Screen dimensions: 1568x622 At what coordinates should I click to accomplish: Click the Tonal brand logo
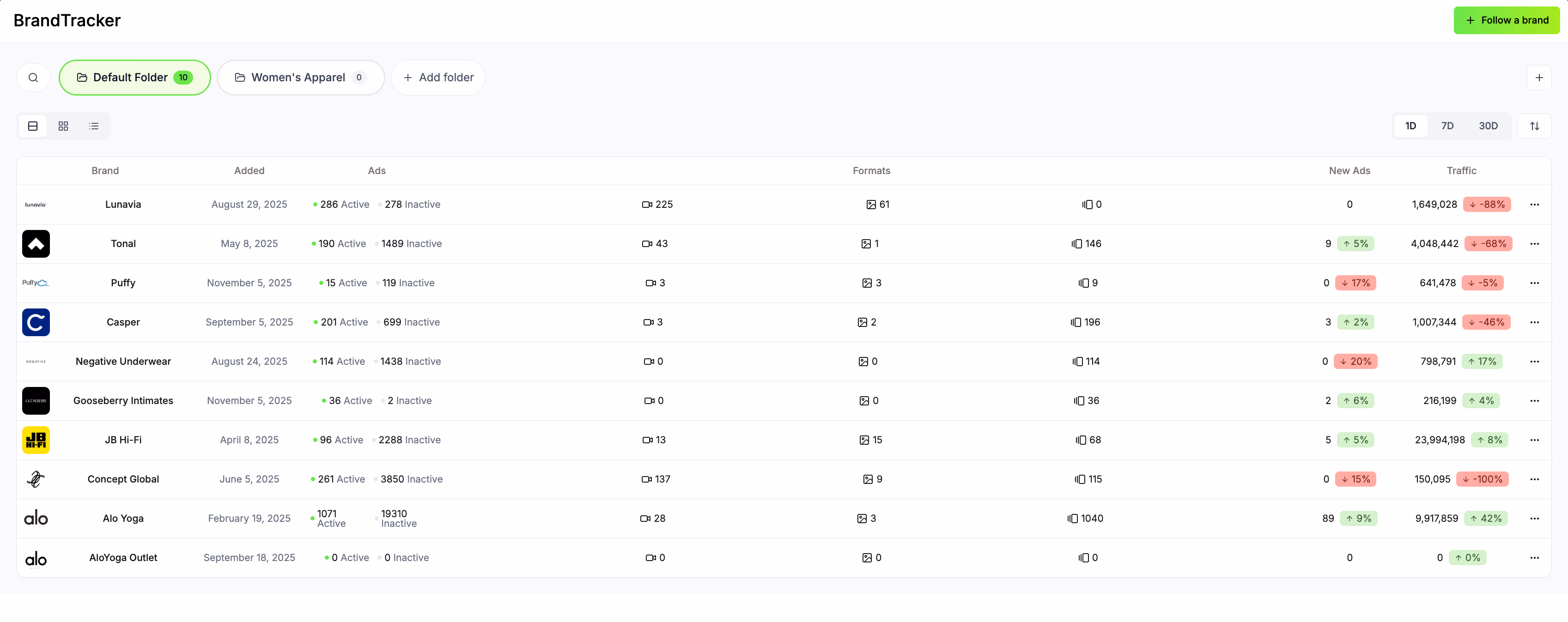36,243
